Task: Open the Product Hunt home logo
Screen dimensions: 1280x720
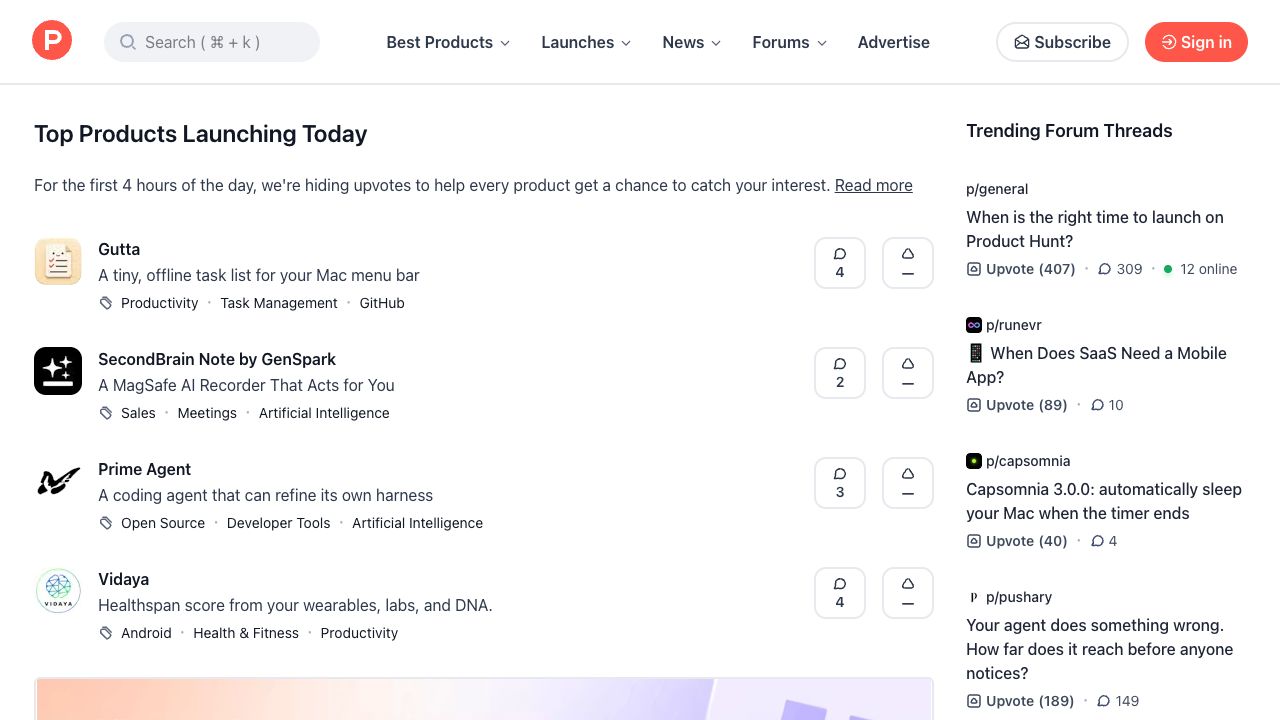Action: (52, 41)
